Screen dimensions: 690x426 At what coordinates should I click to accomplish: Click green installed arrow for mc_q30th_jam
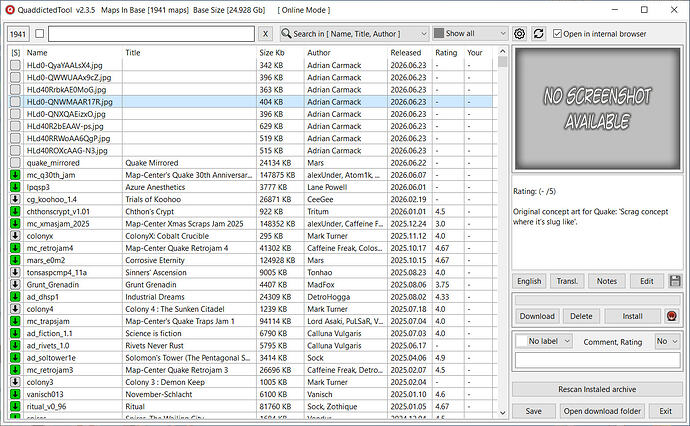click(15, 175)
